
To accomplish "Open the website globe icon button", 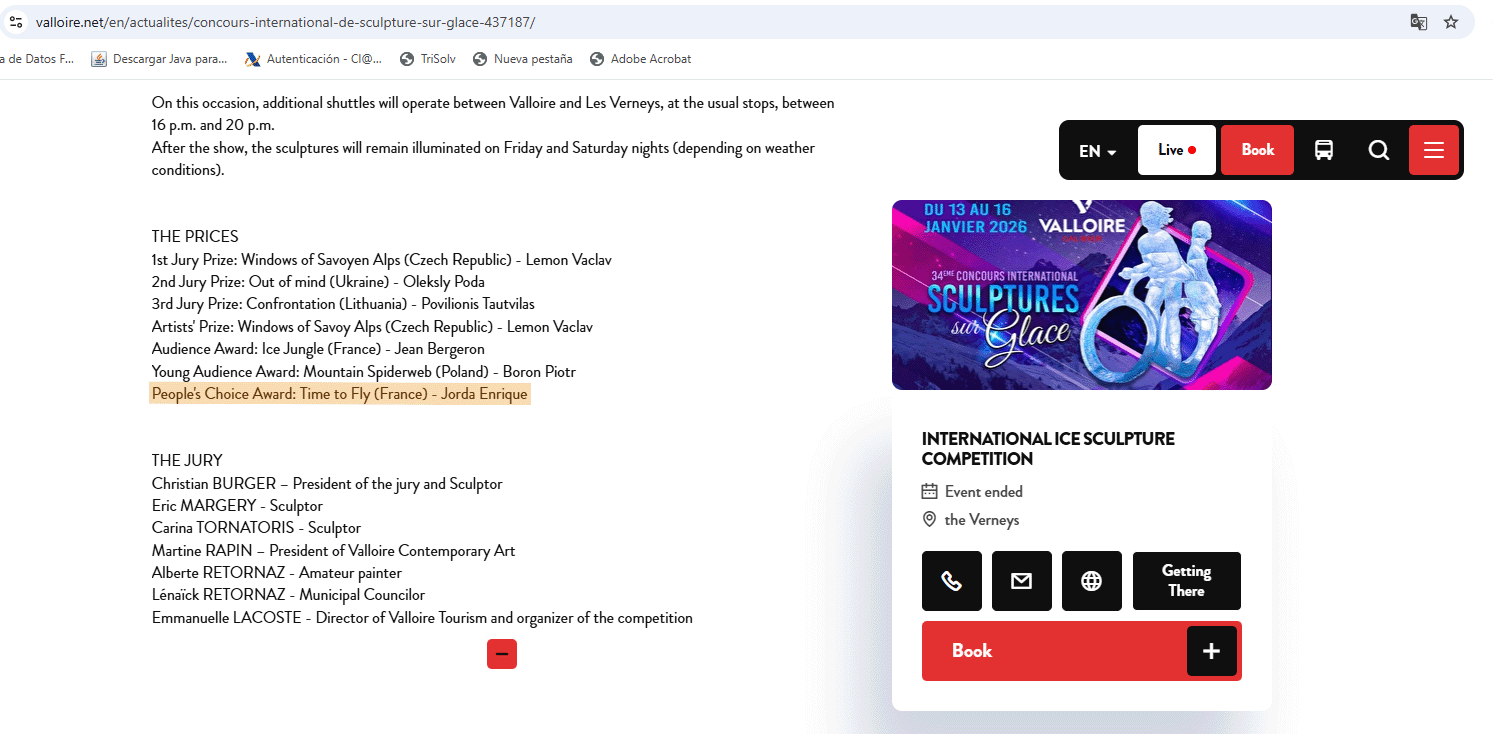I will (x=1091, y=581).
